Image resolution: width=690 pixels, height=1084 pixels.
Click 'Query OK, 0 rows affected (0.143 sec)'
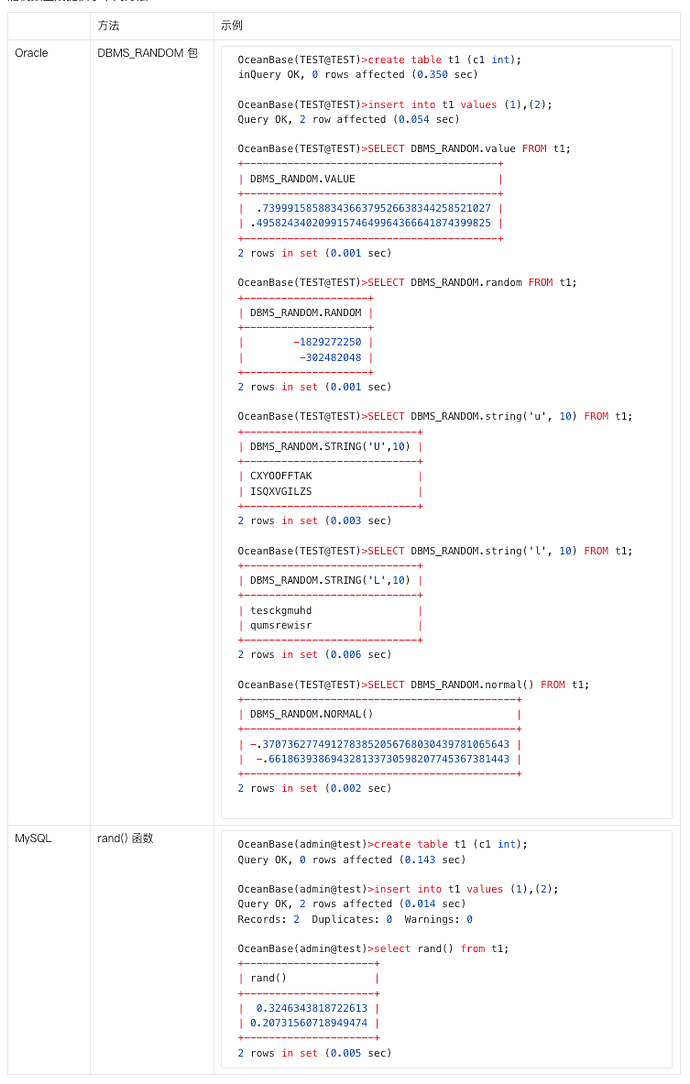(352, 860)
